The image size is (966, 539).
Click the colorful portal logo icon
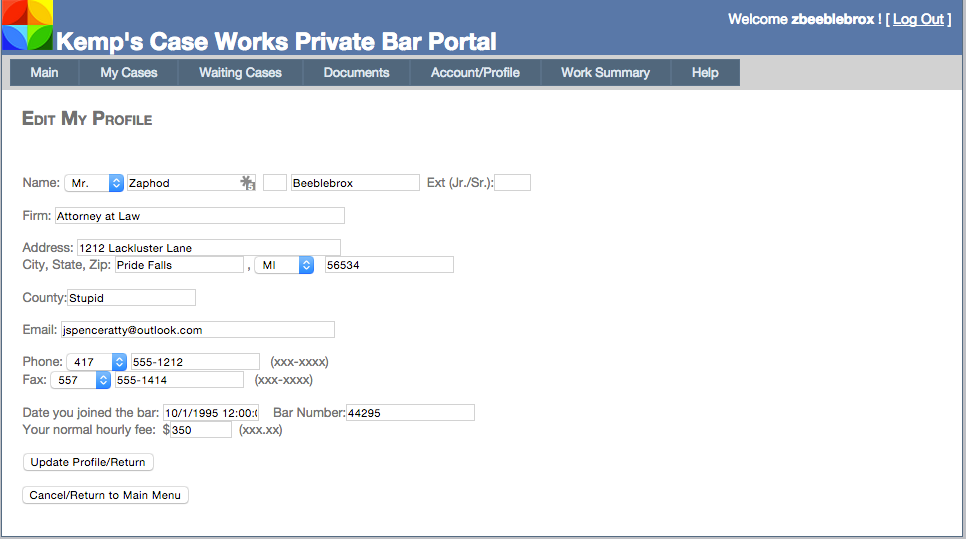(26, 25)
